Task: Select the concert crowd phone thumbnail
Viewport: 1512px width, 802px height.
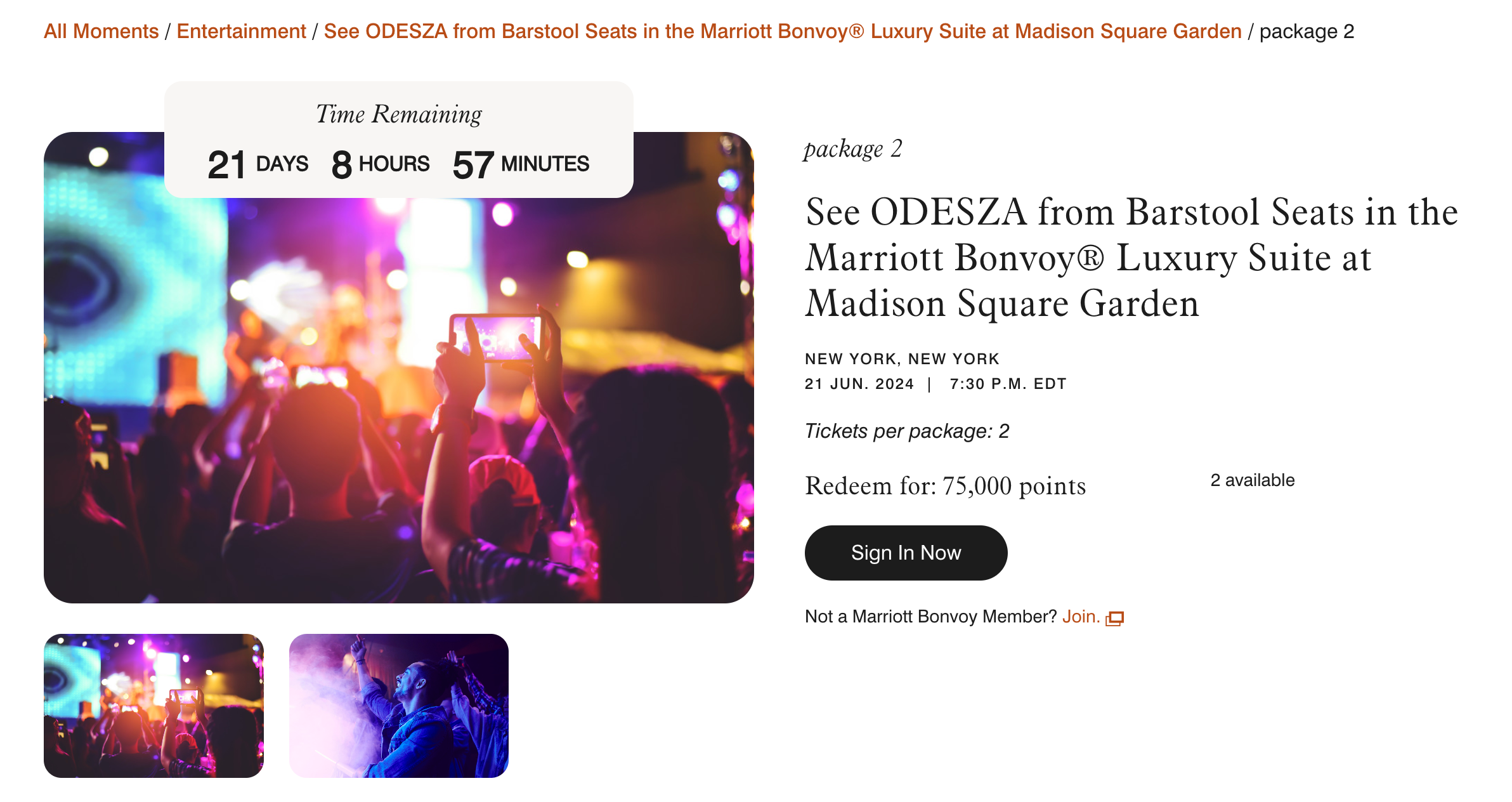Action: [x=153, y=706]
